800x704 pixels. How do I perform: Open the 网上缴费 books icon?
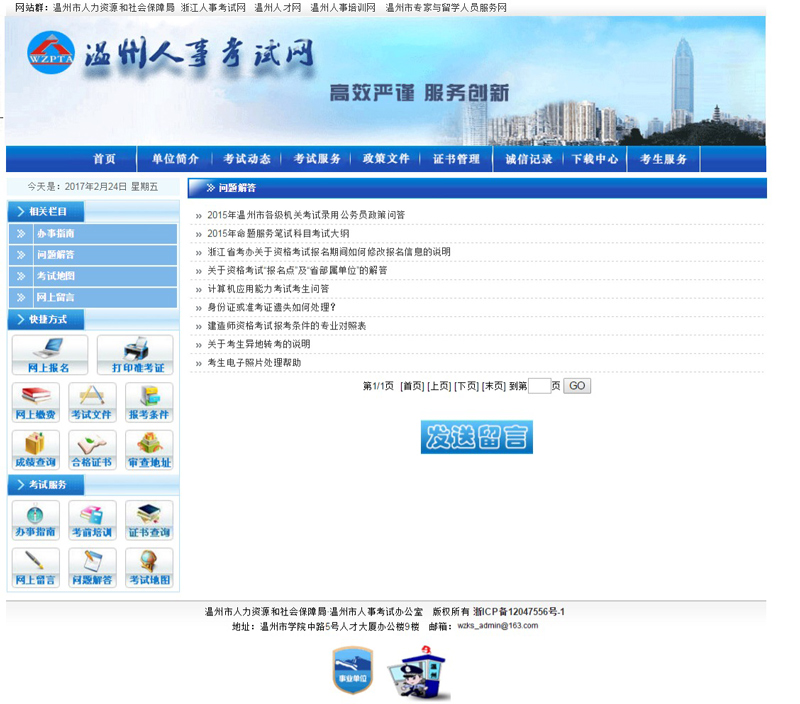click(x=36, y=402)
